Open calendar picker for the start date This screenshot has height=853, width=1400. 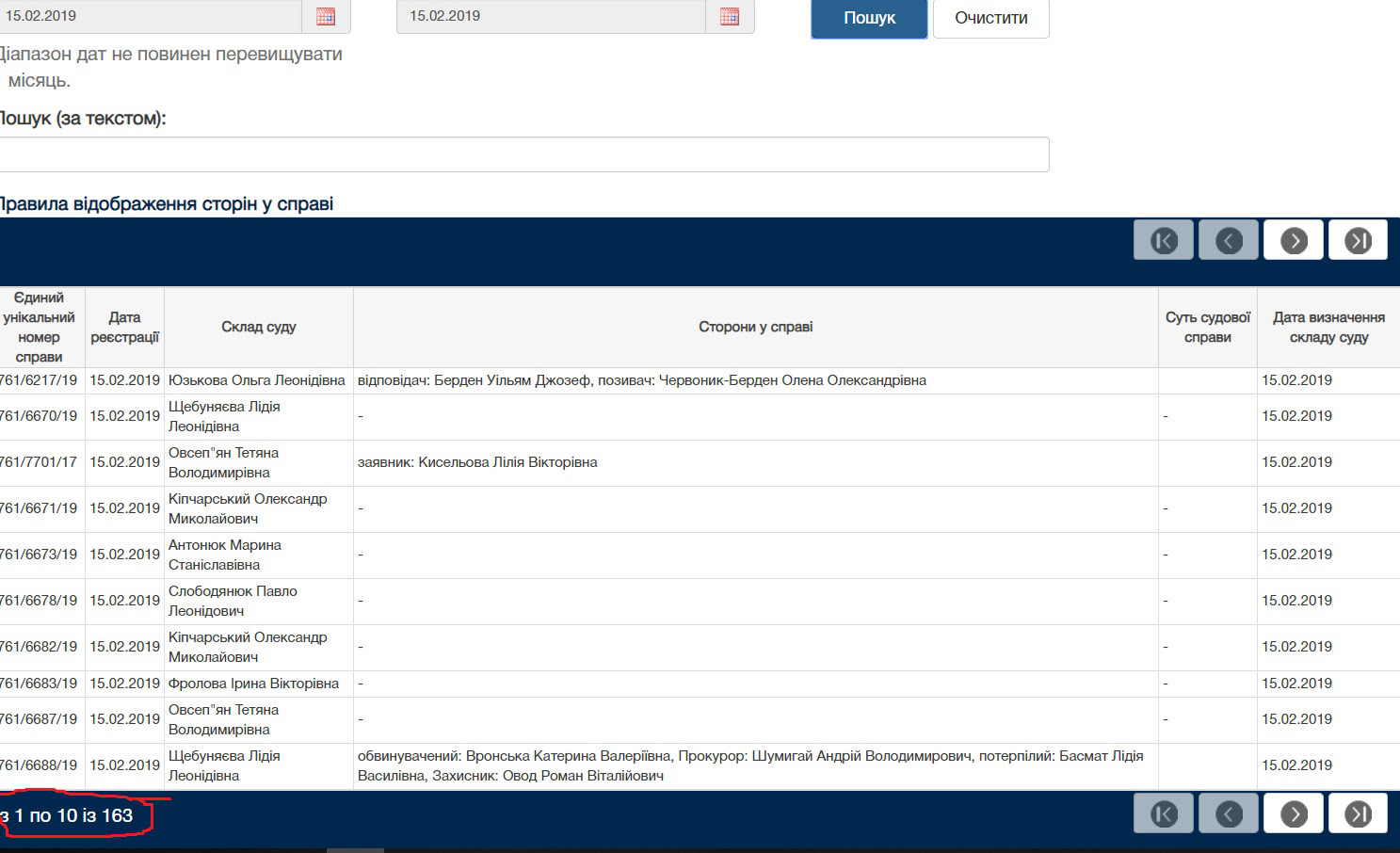pyautogui.click(x=326, y=16)
